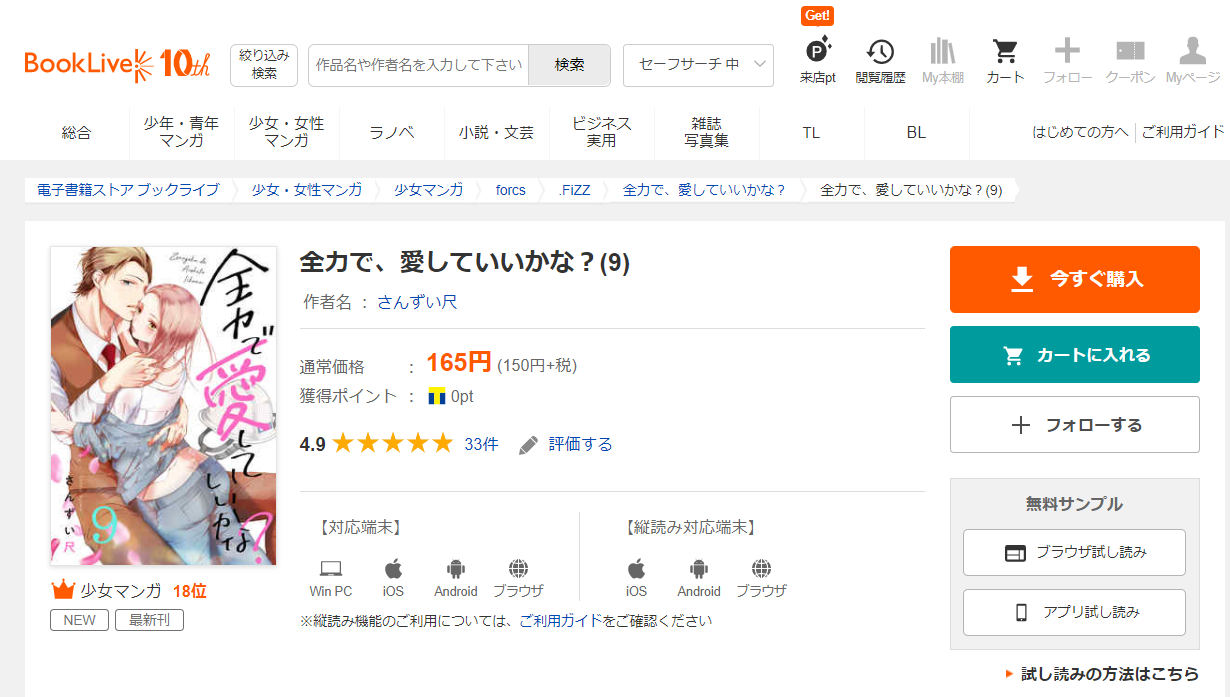The width and height of the screenshot is (1230, 697).
Task: Click ブラウザ icon under 縦読み対応端末
Action: tap(761, 569)
